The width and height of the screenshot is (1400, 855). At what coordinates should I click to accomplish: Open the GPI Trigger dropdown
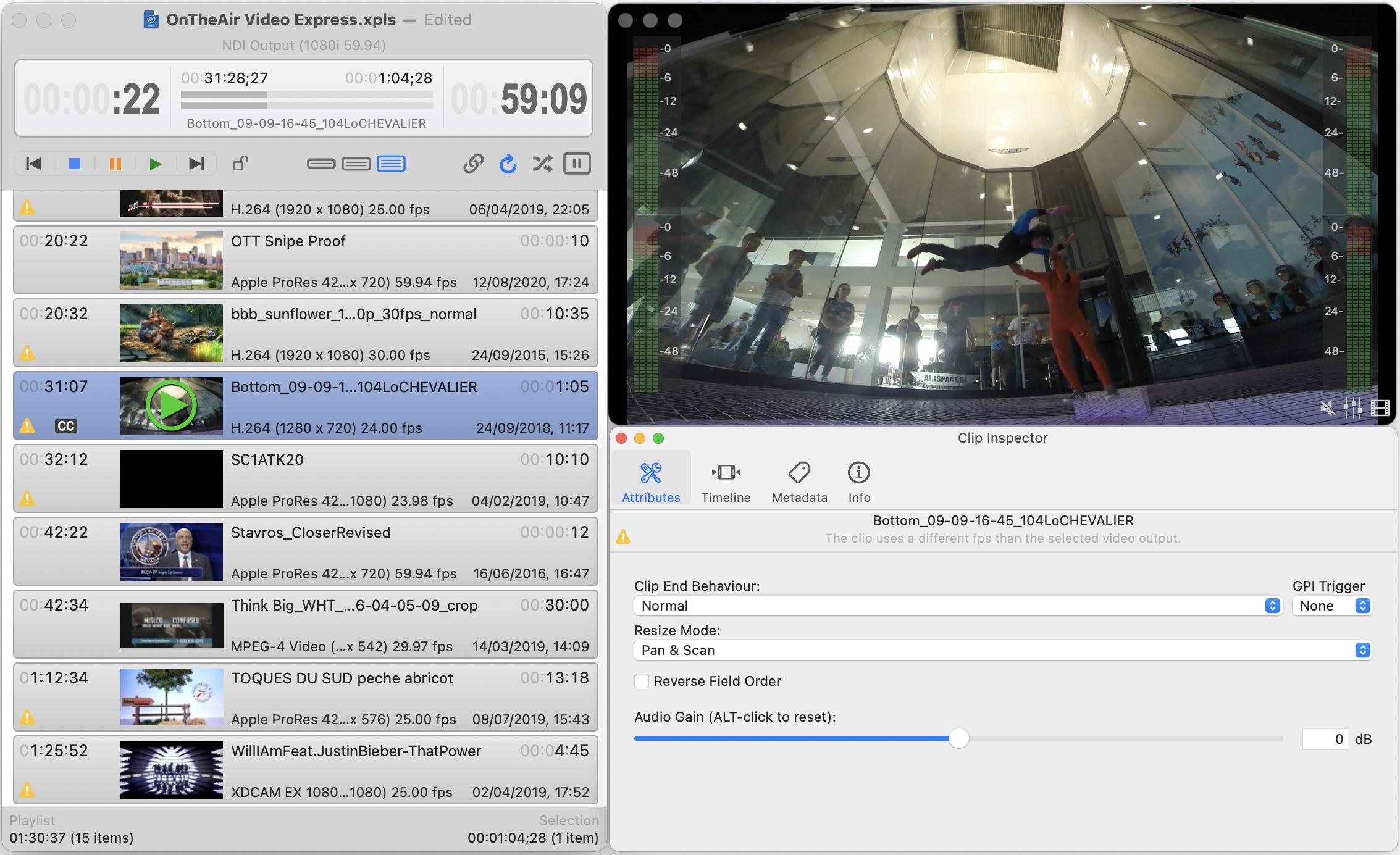(x=1332, y=606)
